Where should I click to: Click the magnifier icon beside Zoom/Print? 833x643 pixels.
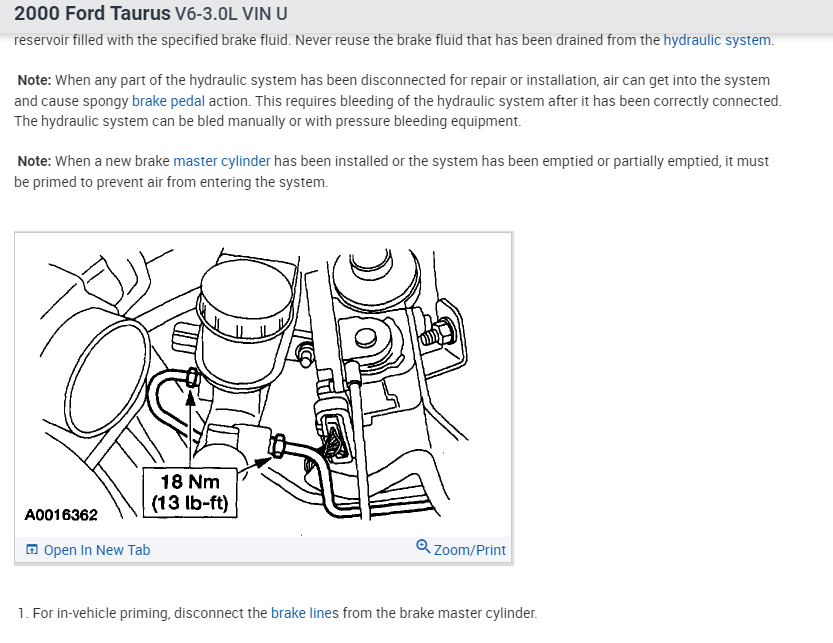point(423,547)
